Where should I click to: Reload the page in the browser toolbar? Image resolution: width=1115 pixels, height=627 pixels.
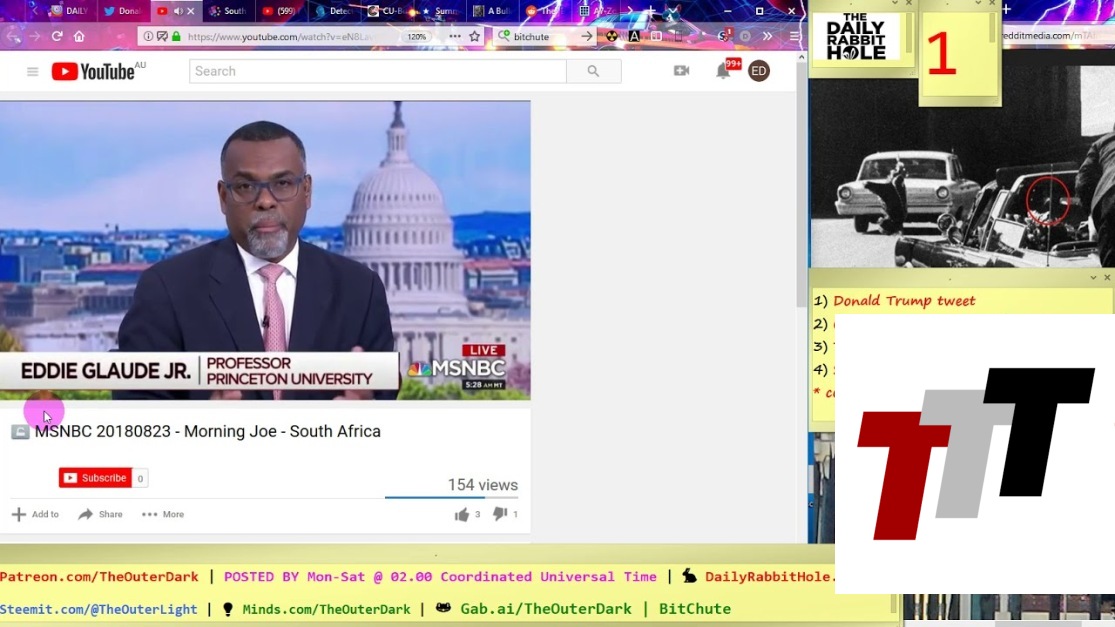click(57, 36)
